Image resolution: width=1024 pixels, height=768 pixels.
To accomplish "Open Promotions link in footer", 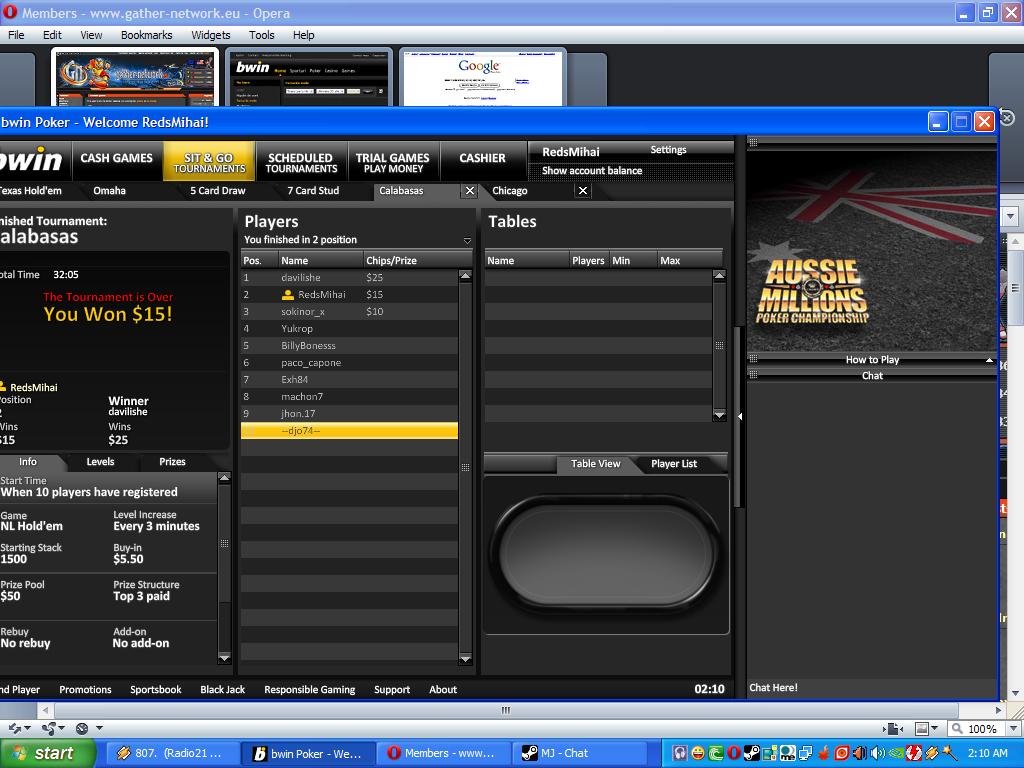I will tap(86, 690).
